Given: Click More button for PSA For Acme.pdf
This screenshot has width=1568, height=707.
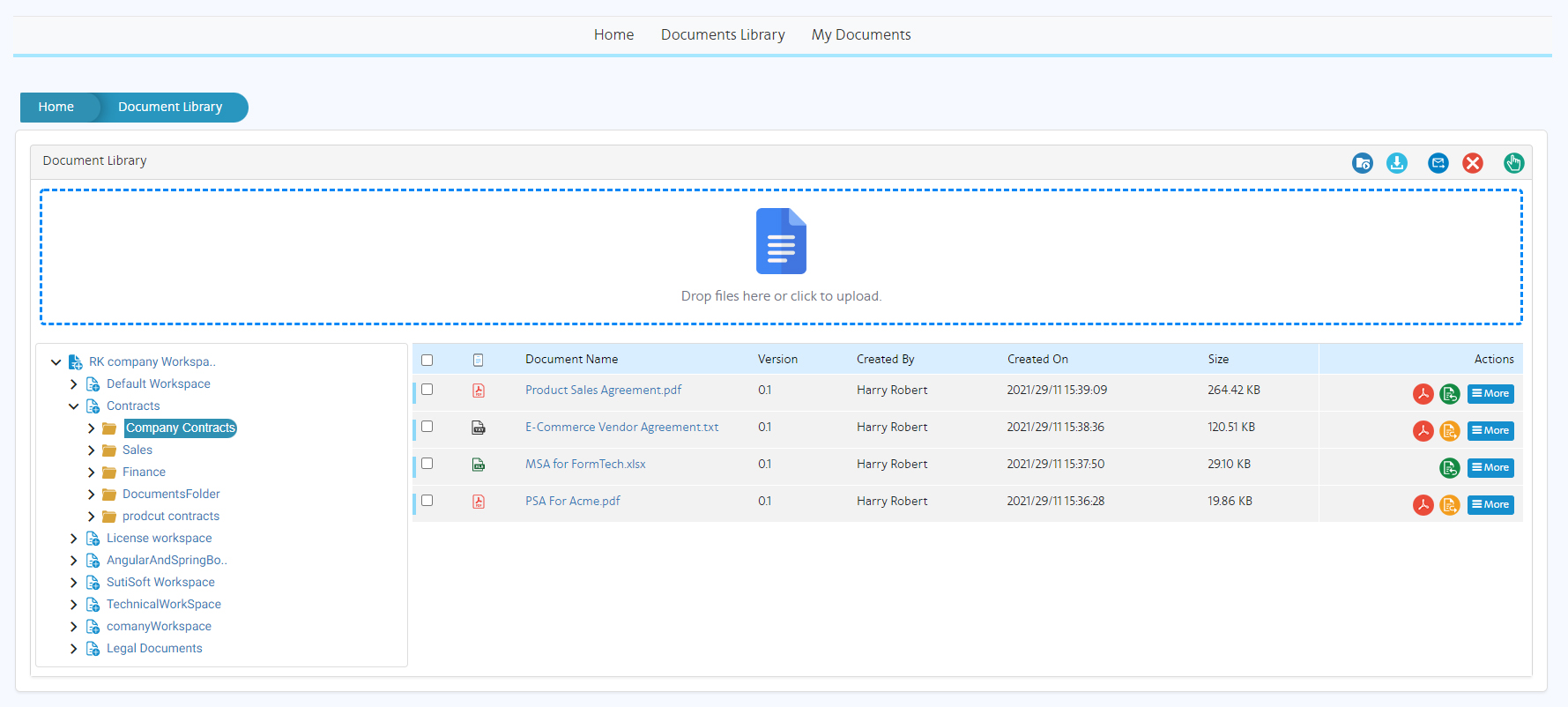Looking at the screenshot, I should click(x=1490, y=505).
